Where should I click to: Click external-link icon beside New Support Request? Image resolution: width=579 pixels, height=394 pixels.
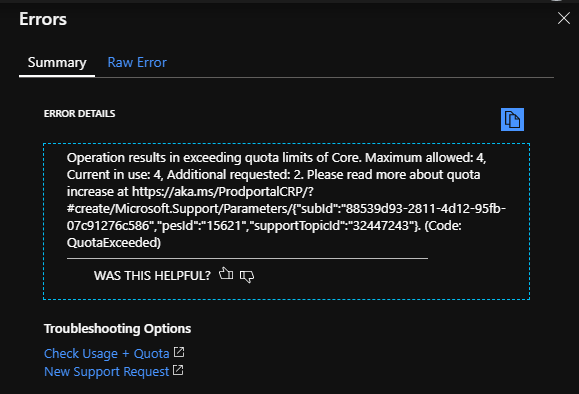(178, 370)
